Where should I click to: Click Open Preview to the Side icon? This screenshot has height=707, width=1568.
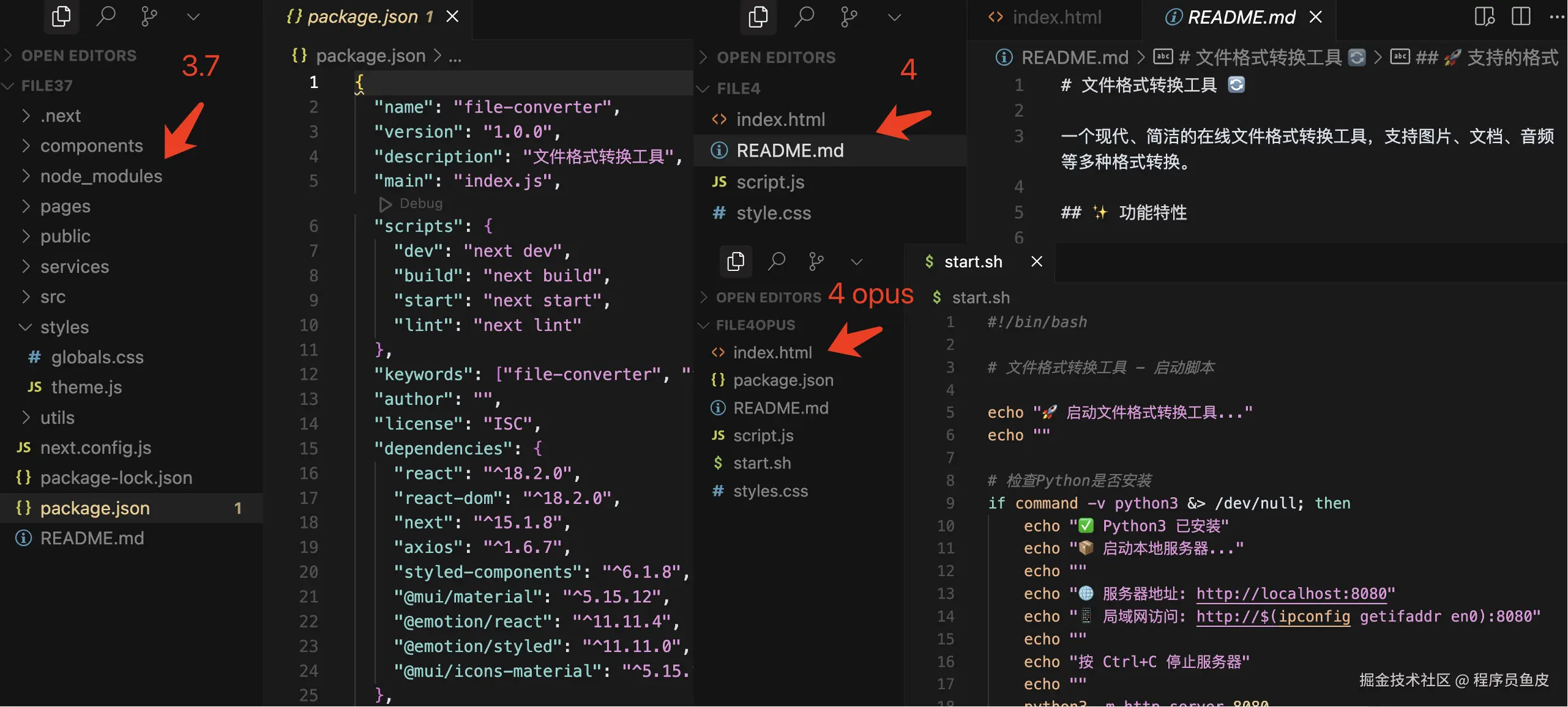pyautogui.click(x=1484, y=17)
